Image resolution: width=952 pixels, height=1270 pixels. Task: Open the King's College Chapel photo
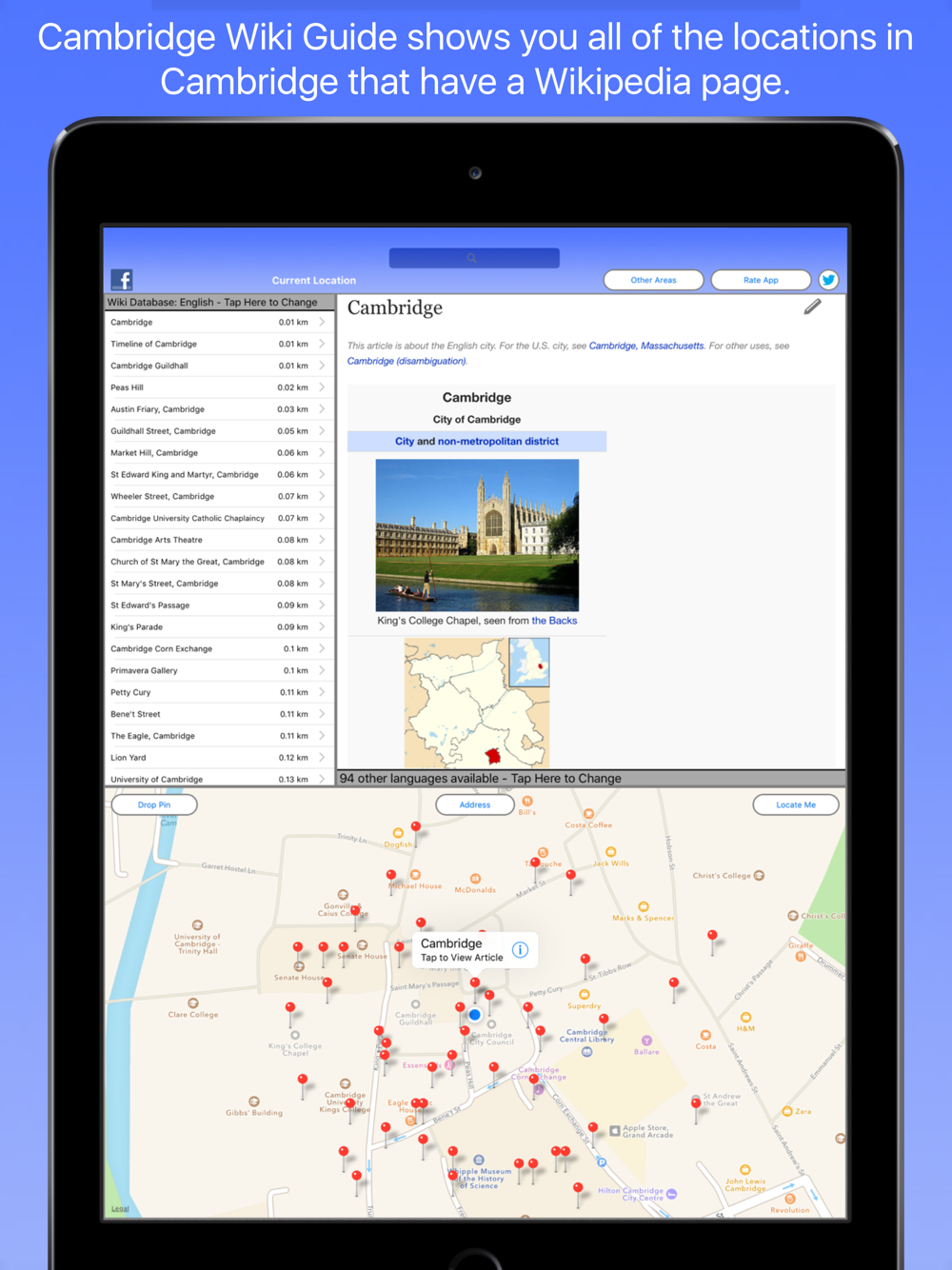(x=477, y=535)
